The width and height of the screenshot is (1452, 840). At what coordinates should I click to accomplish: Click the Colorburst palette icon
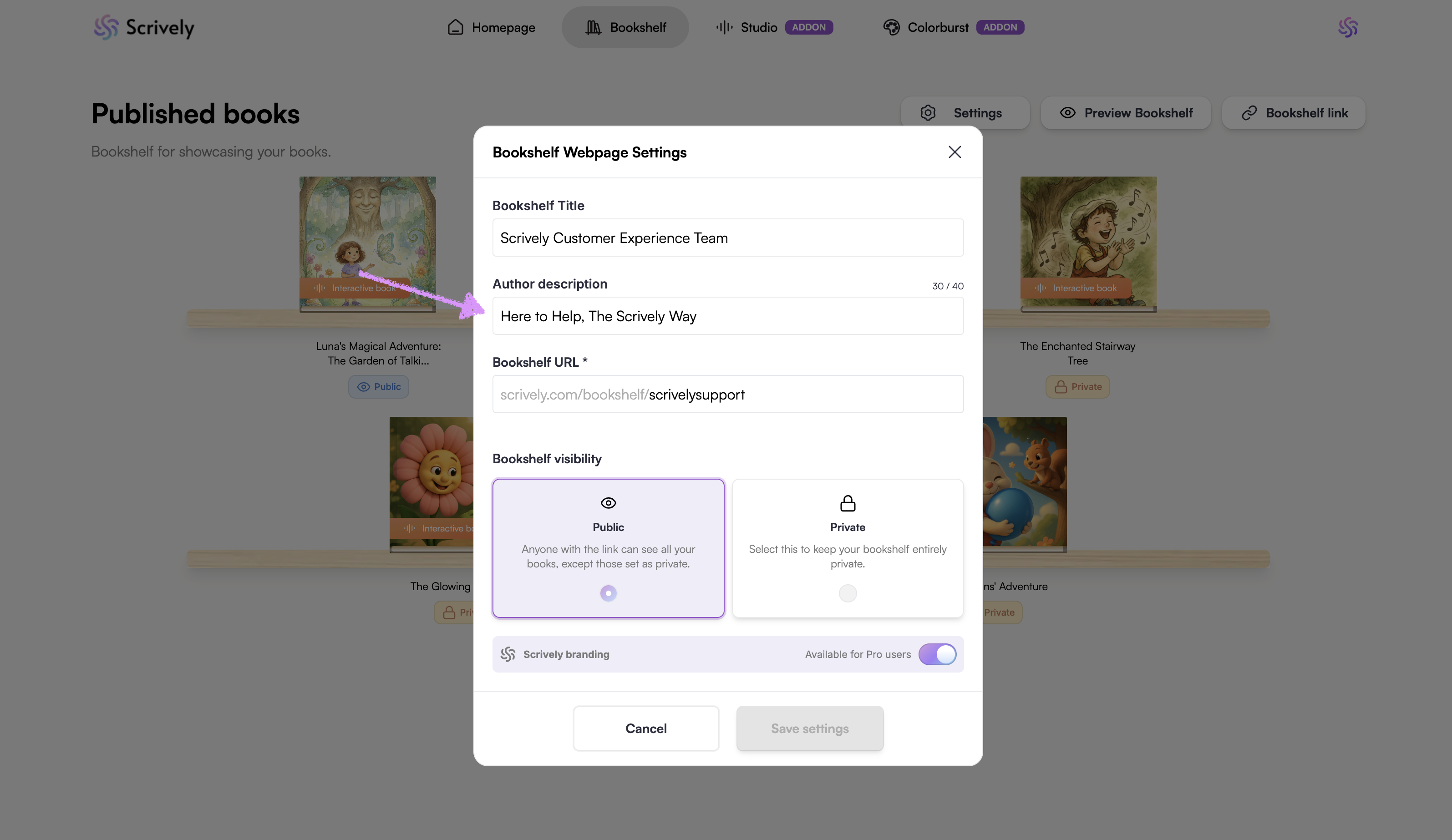pos(891,27)
